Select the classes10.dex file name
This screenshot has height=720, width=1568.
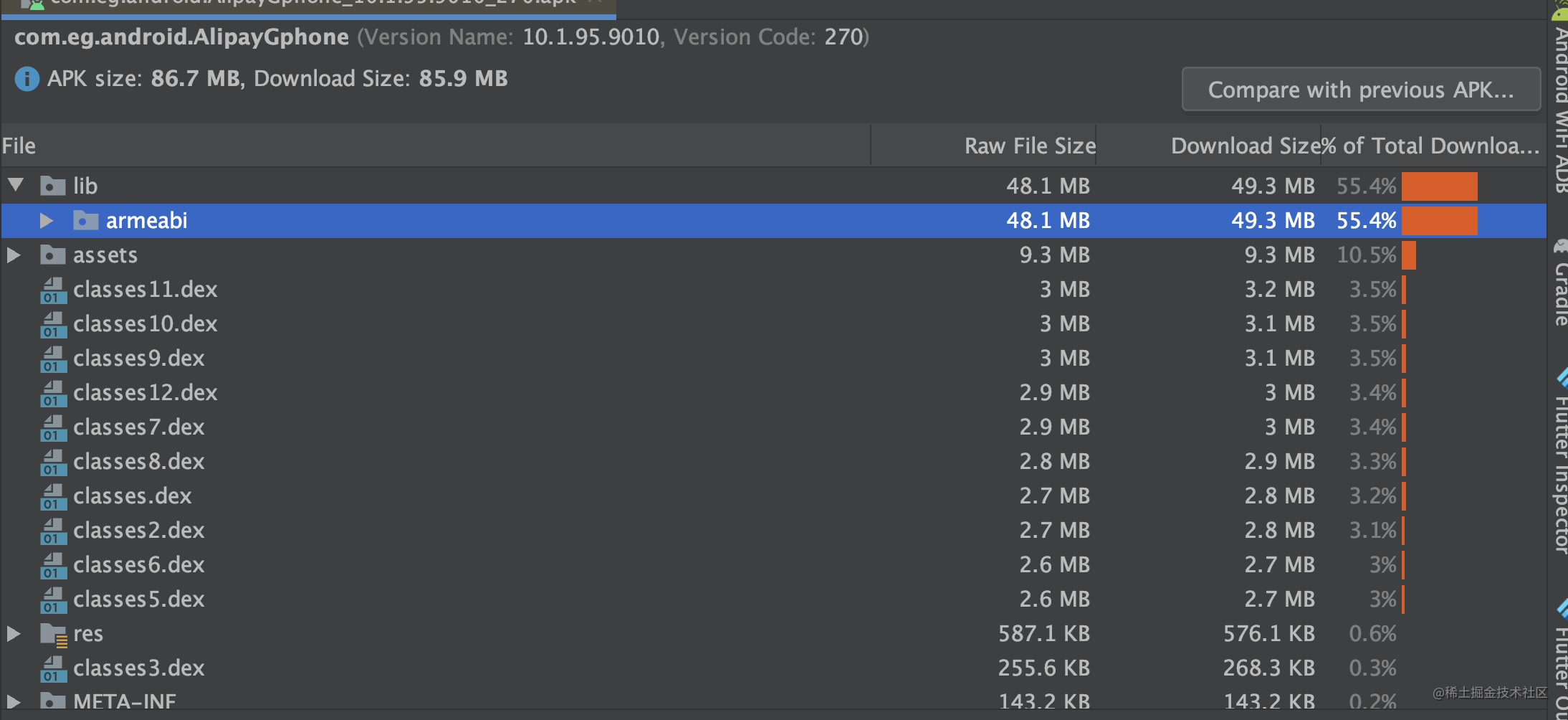tap(145, 323)
